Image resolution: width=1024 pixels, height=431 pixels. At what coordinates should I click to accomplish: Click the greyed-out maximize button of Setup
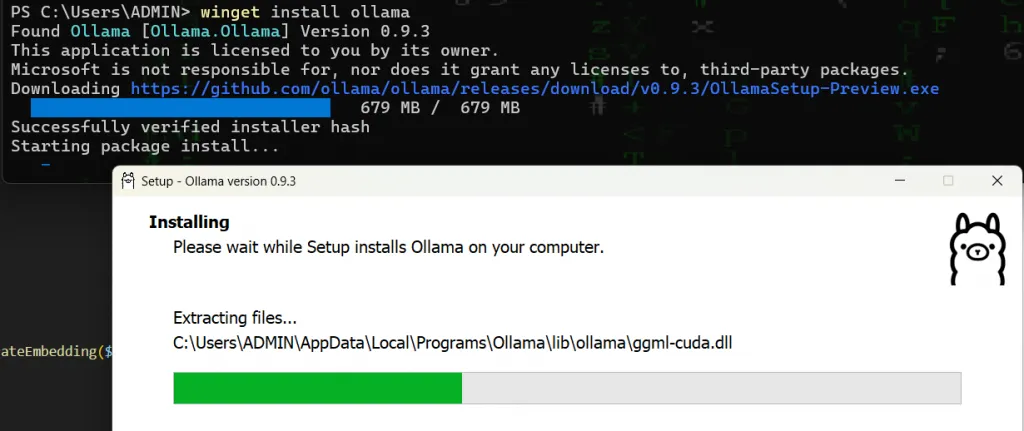point(948,181)
